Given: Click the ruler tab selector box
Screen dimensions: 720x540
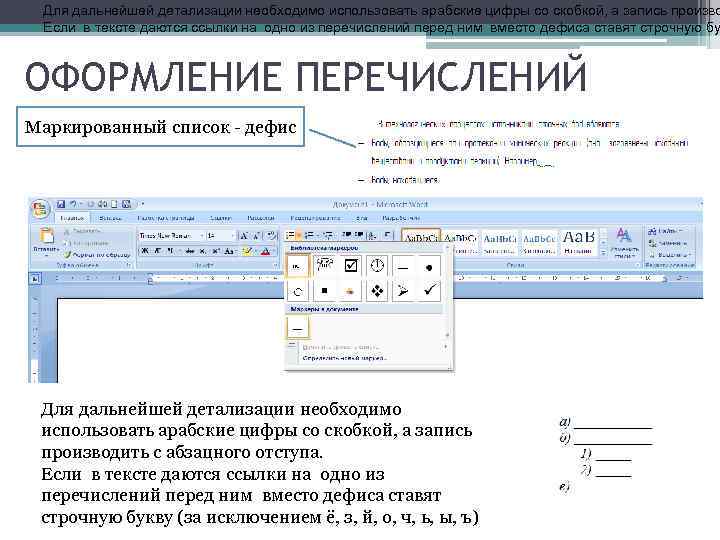Looking at the screenshot, I should click(35, 279).
